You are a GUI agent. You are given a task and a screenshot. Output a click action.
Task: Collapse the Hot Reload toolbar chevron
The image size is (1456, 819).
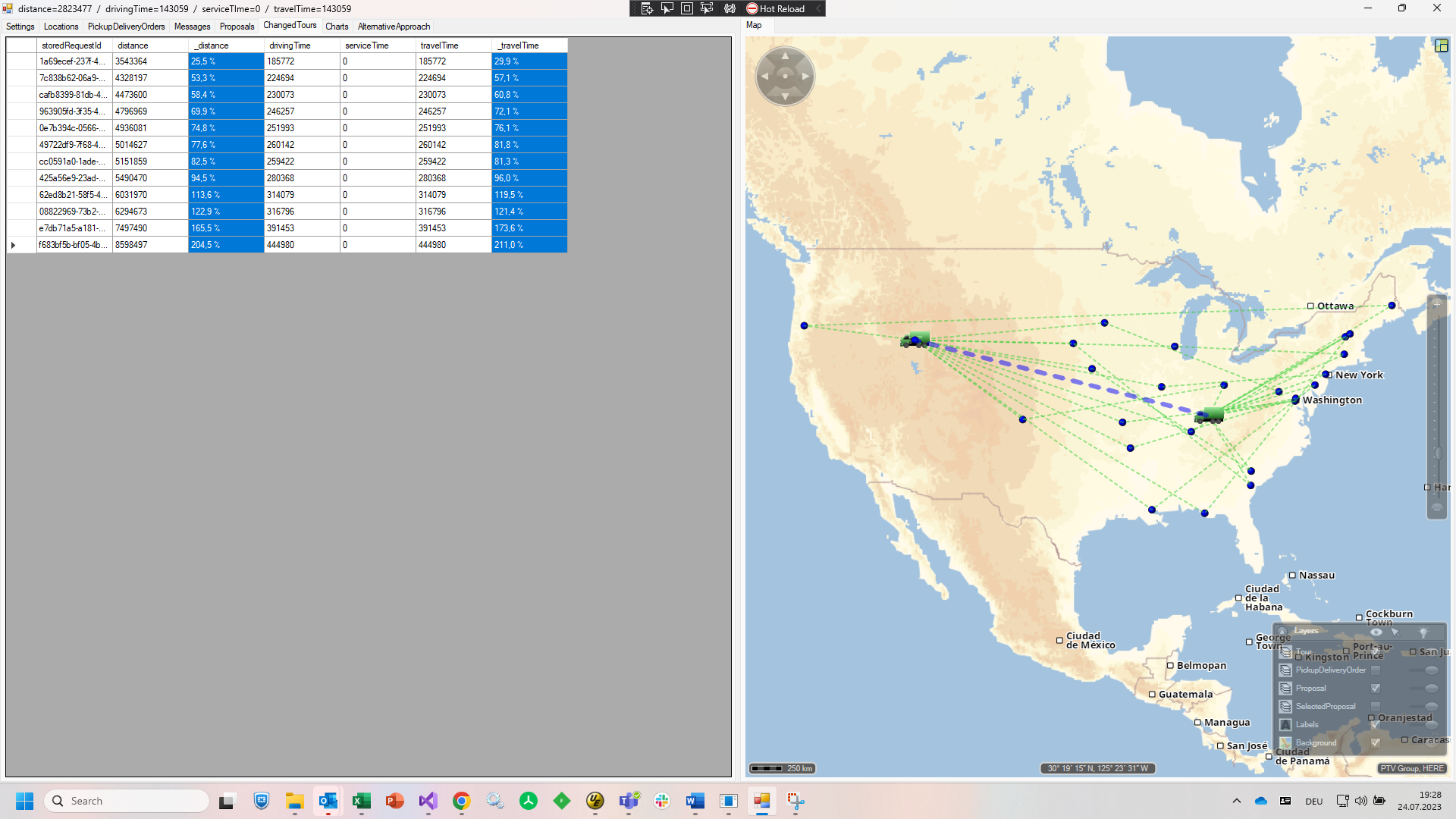[818, 8]
